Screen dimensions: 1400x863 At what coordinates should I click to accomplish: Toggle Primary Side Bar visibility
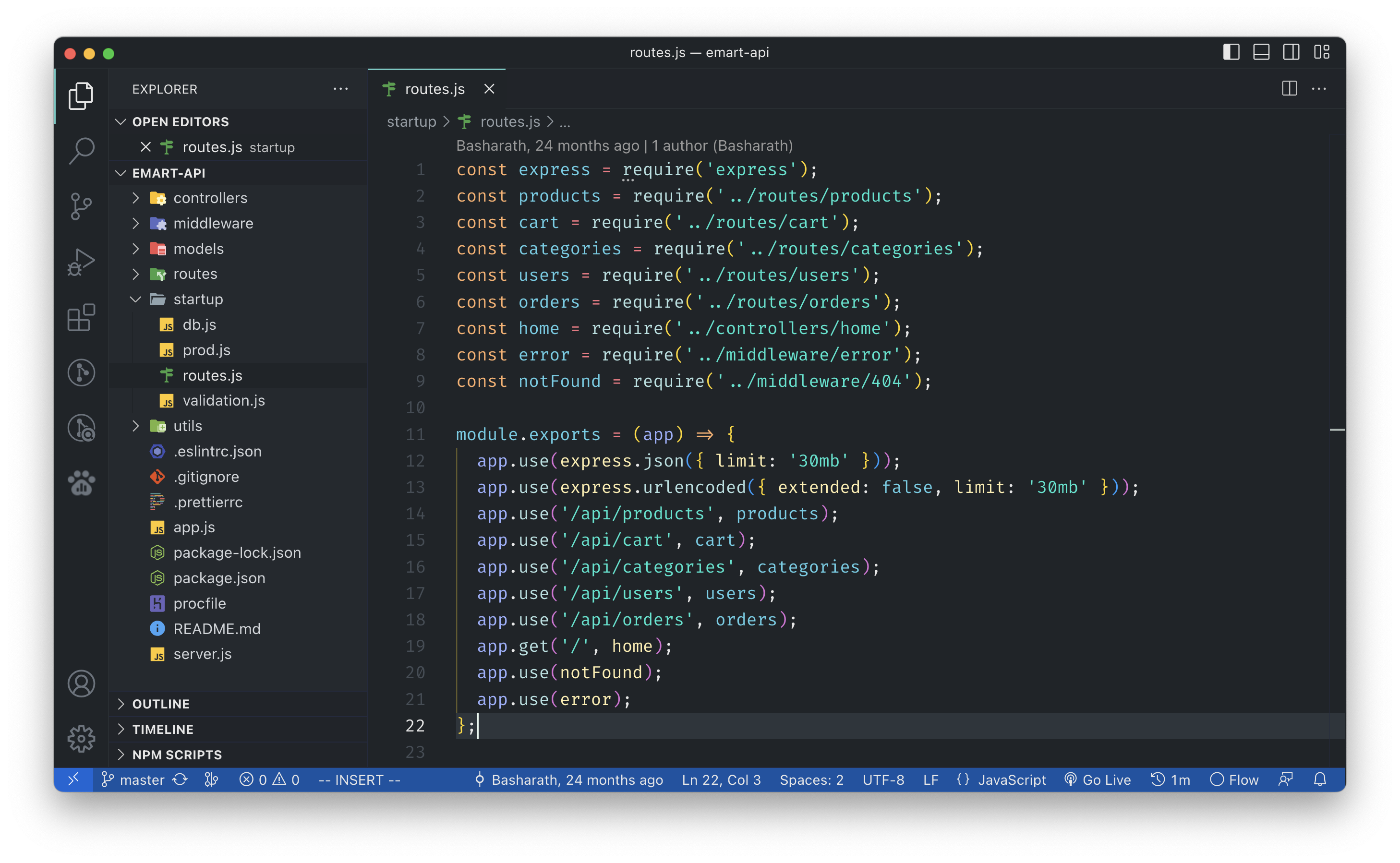click(x=1231, y=52)
